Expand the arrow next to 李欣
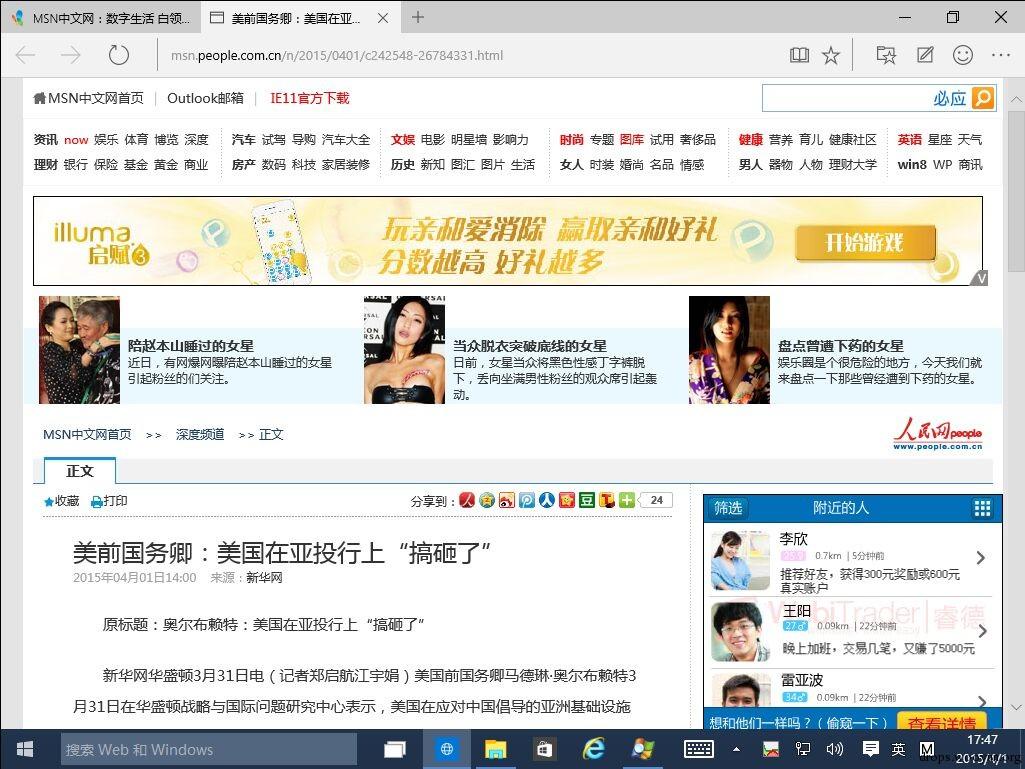 981,558
